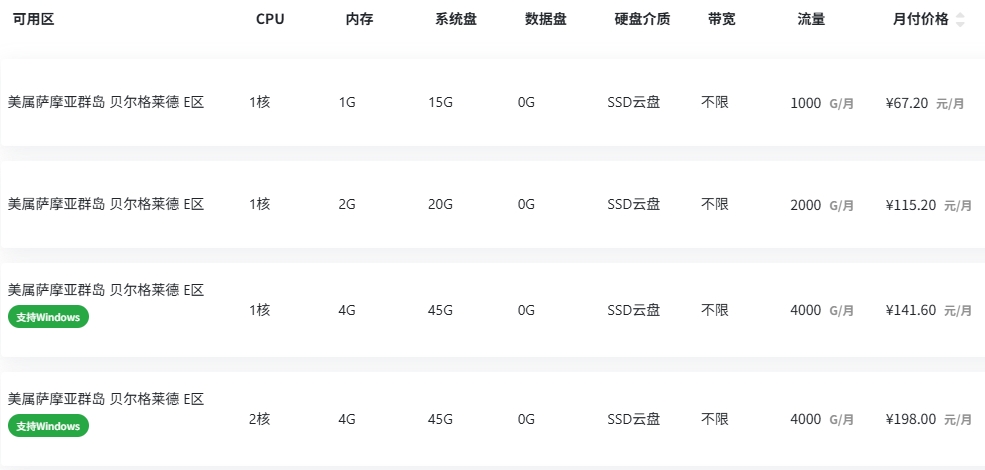Click the 支持Windows badge on the 1核 4G row

[48, 317]
